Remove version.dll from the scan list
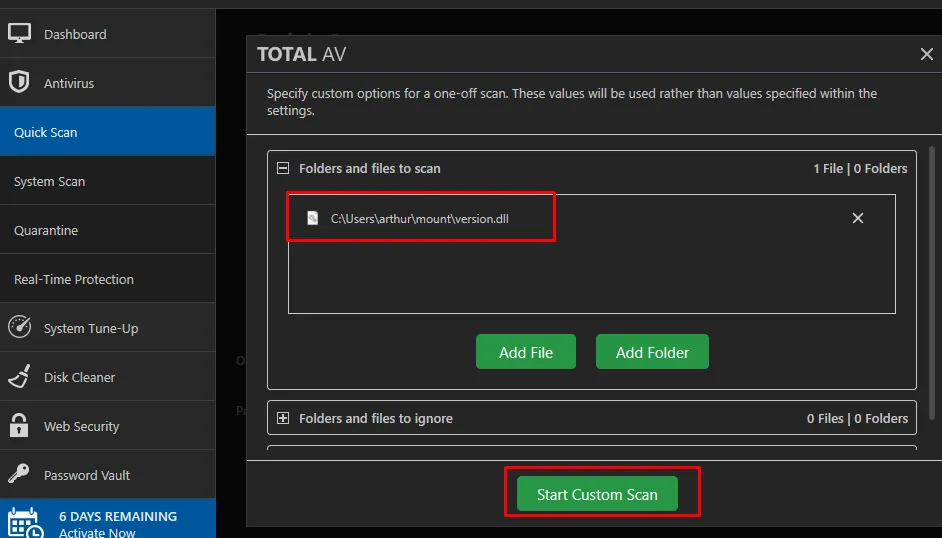 858,218
